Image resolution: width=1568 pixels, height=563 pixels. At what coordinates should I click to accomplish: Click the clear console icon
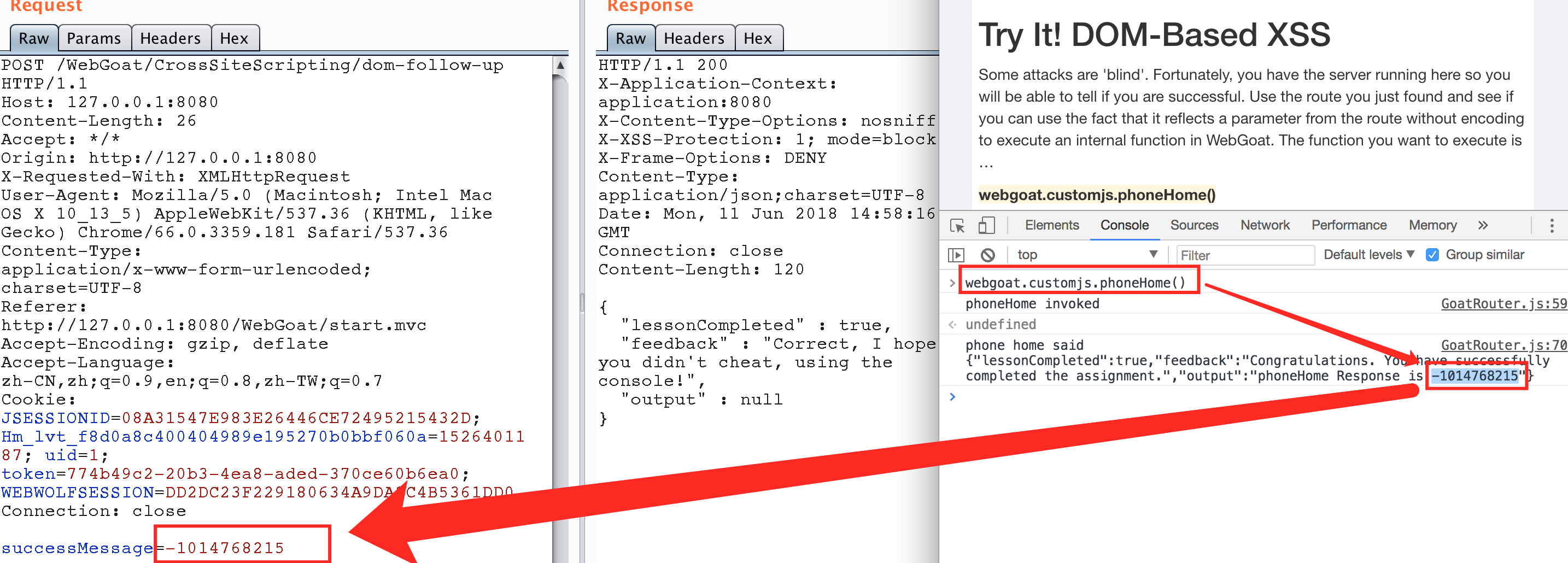pos(987,255)
